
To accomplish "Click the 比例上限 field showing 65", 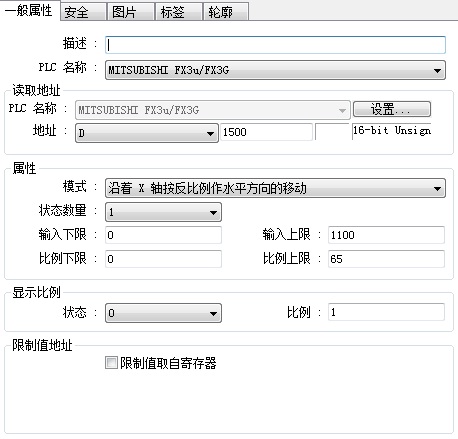I will pyautogui.click(x=386, y=259).
